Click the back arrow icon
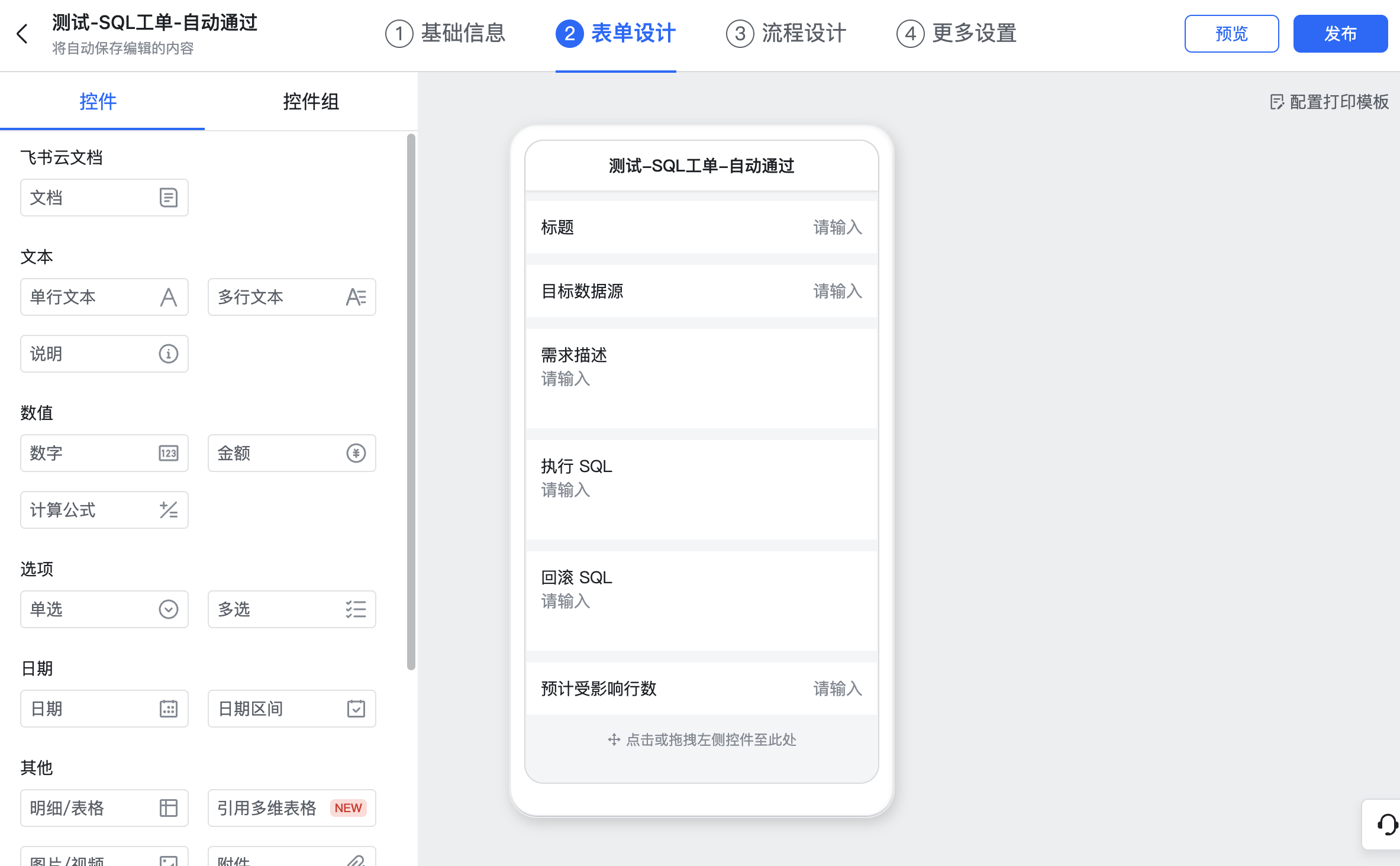Image resolution: width=1400 pixels, height=866 pixels. click(x=22, y=34)
